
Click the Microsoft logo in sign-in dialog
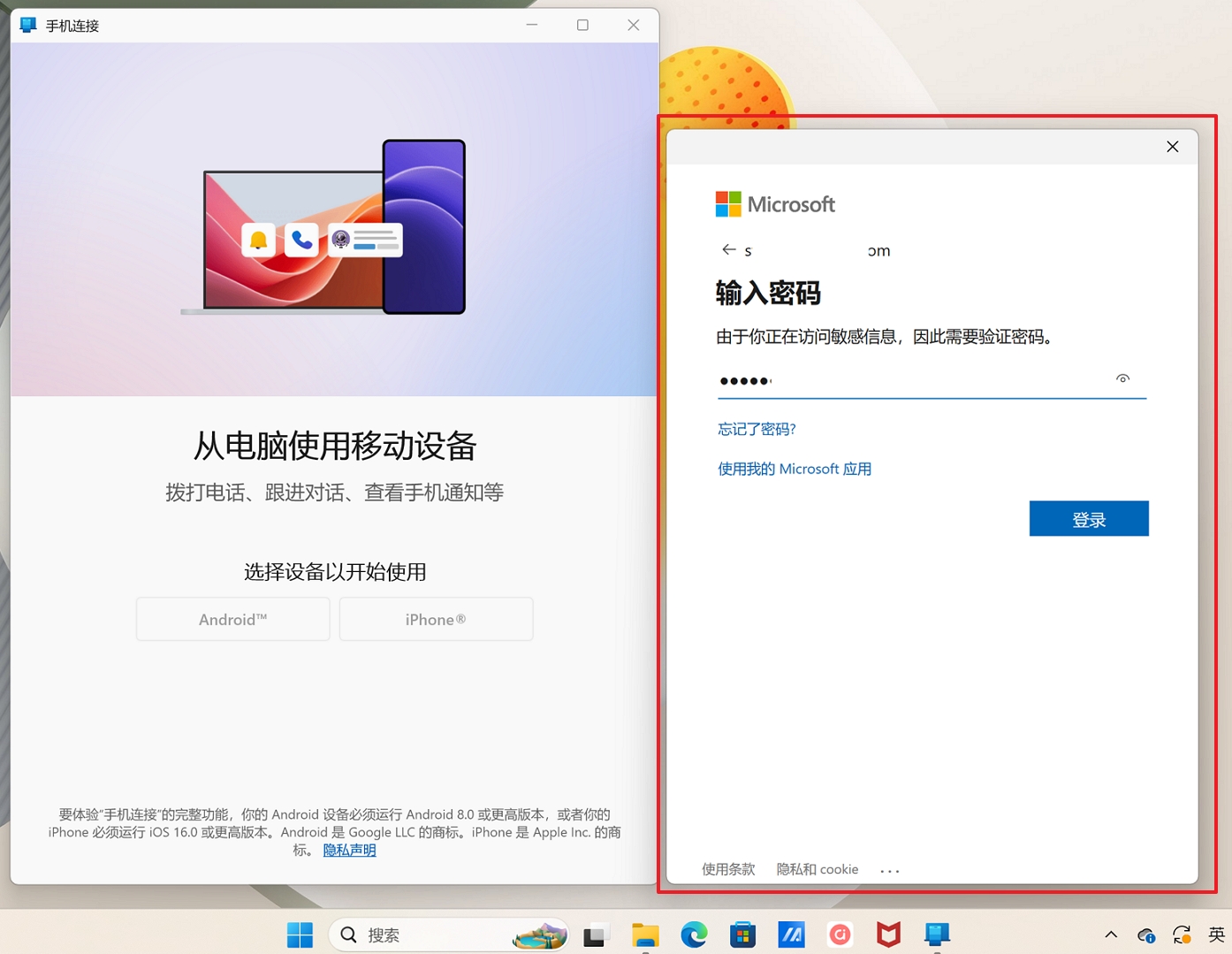click(x=775, y=204)
